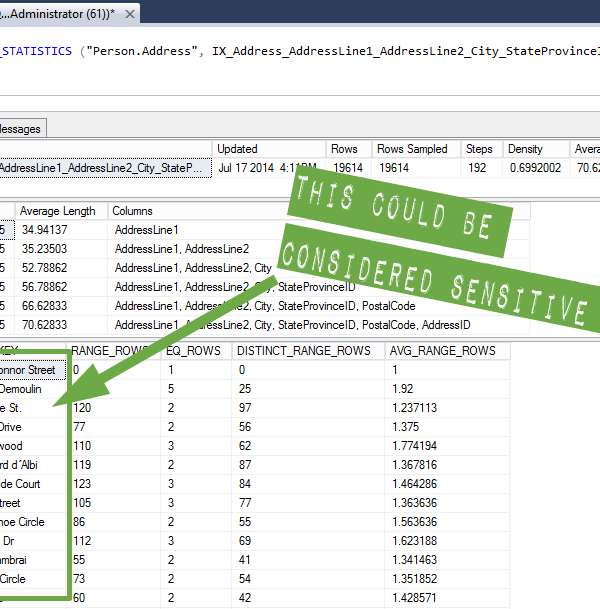Select the AddressLine1, AddressLine2, City cell
The image size is (600, 609).
pyautogui.click(x=193, y=268)
